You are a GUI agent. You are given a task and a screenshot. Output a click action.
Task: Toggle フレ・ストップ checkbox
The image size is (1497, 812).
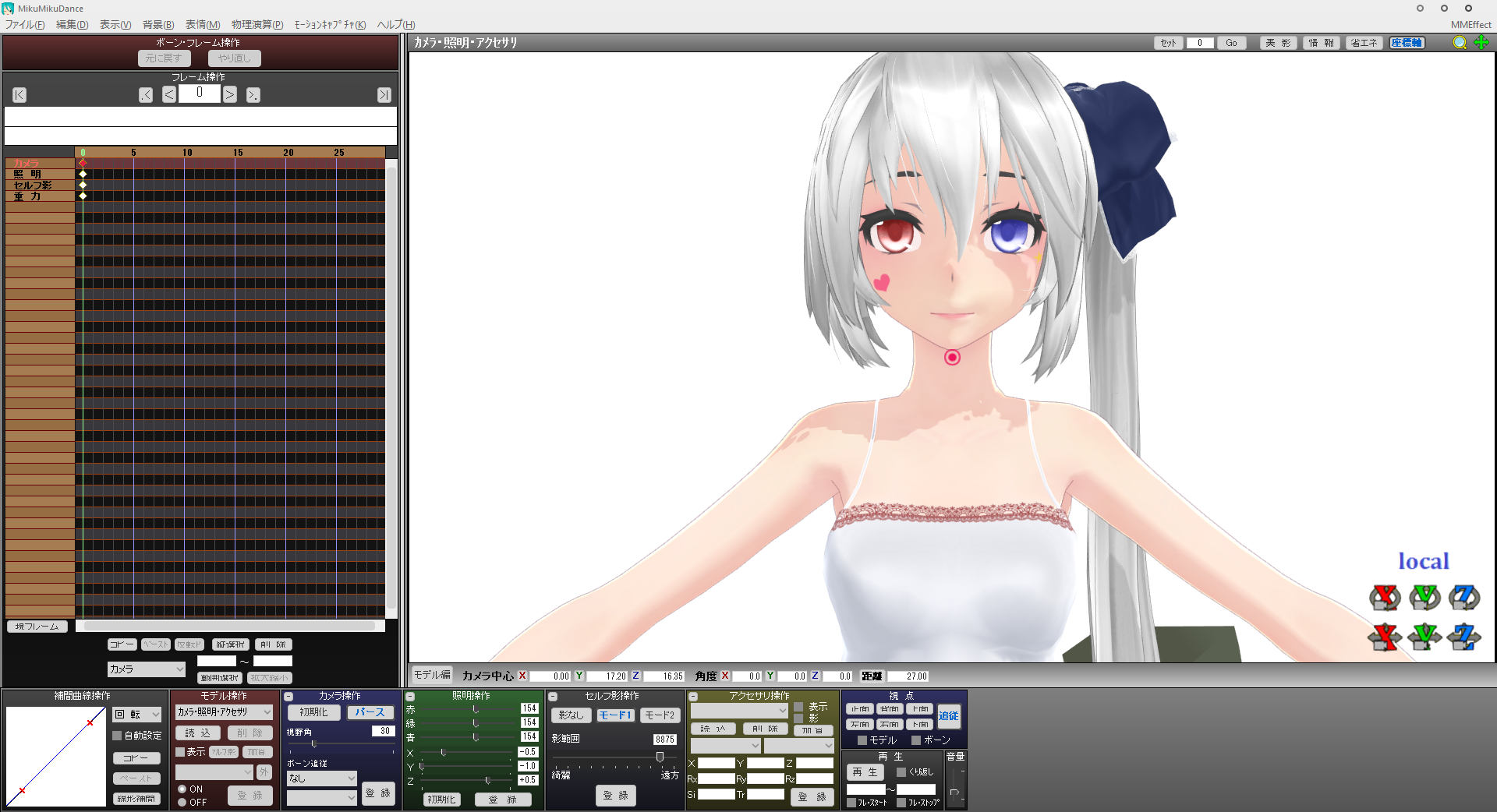point(901,803)
